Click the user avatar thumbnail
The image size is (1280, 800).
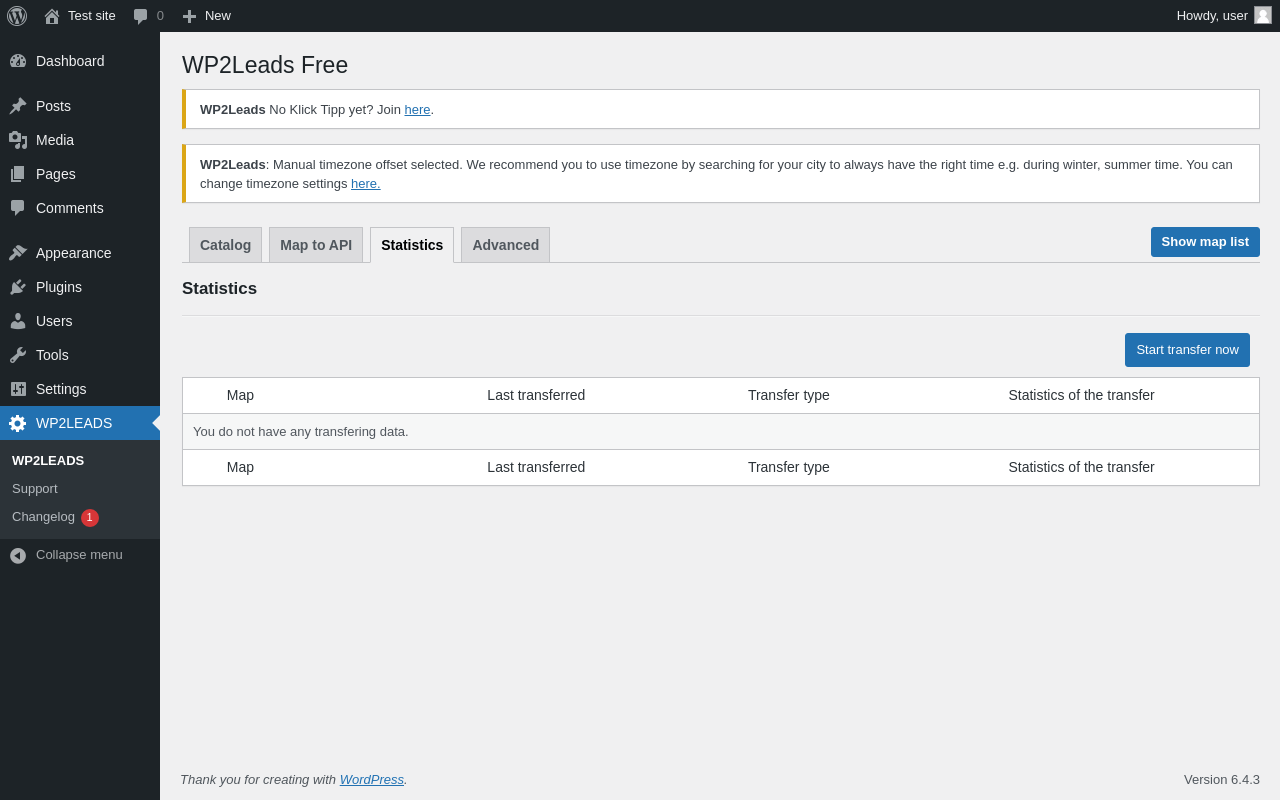pyautogui.click(x=1263, y=15)
